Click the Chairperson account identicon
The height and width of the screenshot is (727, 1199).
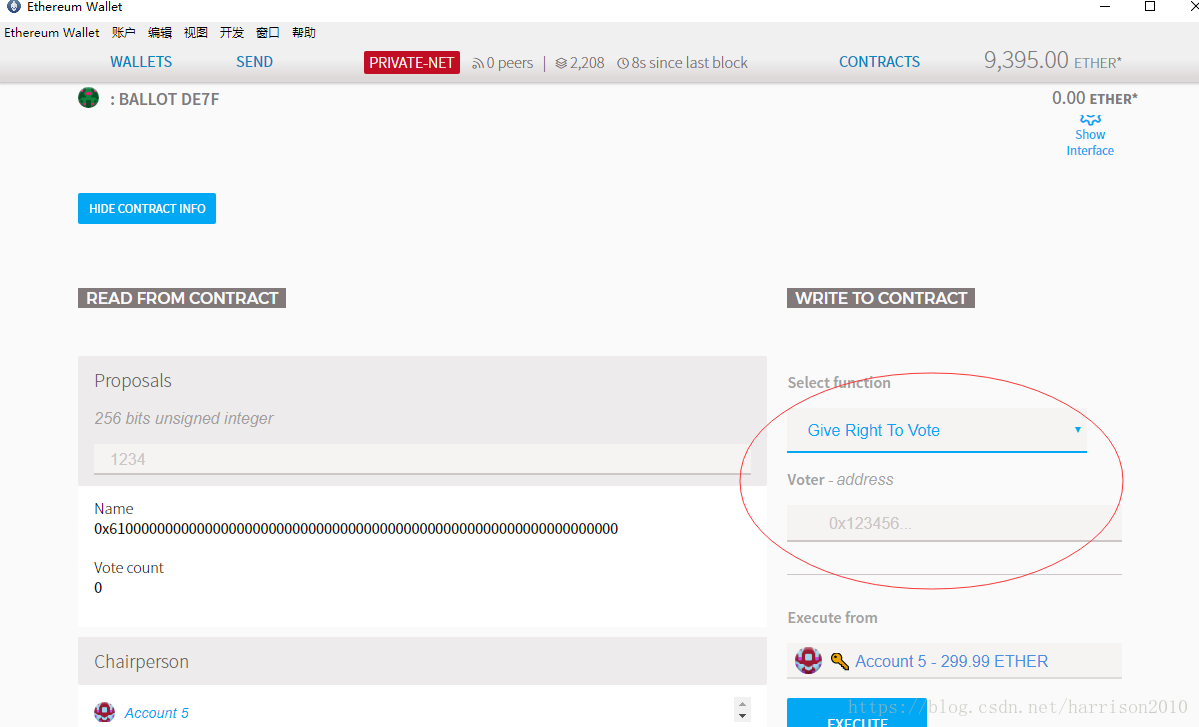(x=105, y=712)
